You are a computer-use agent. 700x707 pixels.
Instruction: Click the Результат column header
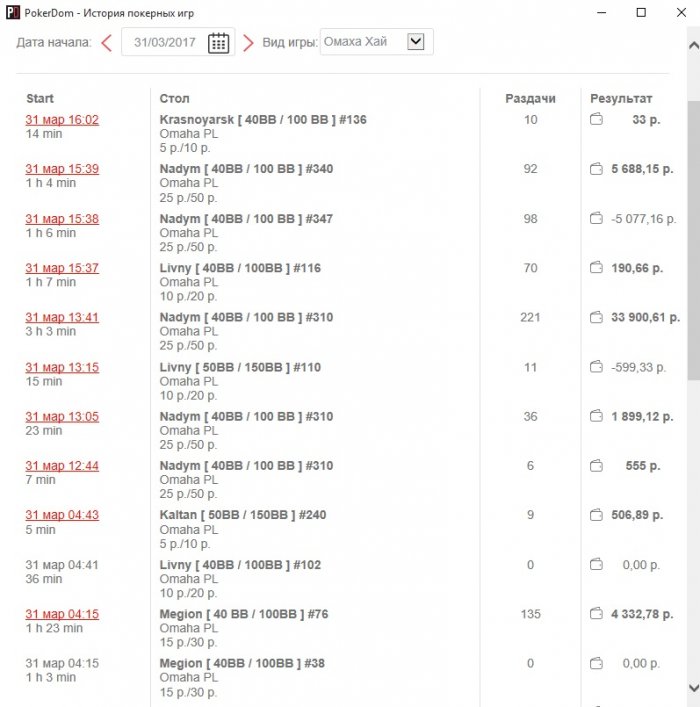click(x=621, y=98)
